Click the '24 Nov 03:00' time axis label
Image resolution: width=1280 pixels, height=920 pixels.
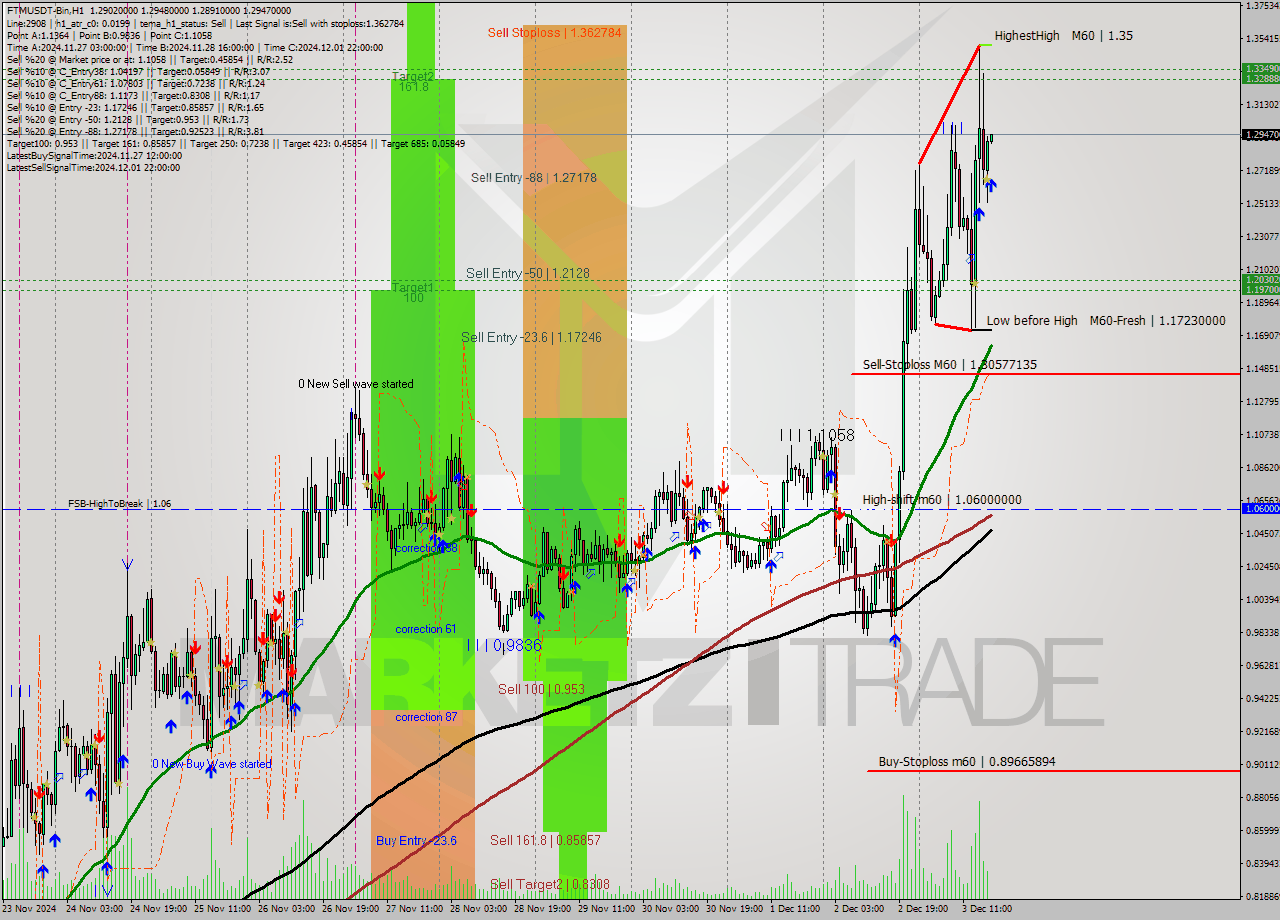tap(95, 910)
